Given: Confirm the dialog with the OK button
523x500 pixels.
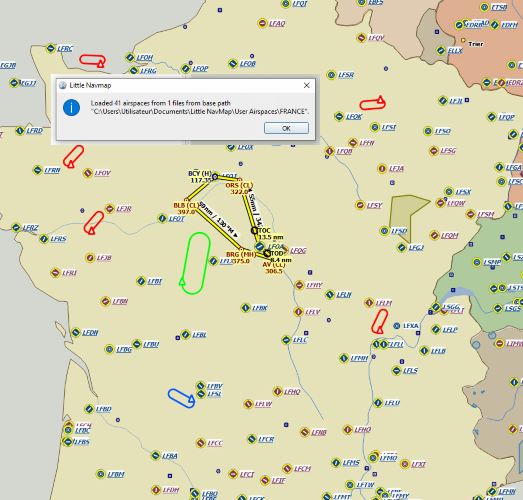Looking at the screenshot, I should point(286,128).
